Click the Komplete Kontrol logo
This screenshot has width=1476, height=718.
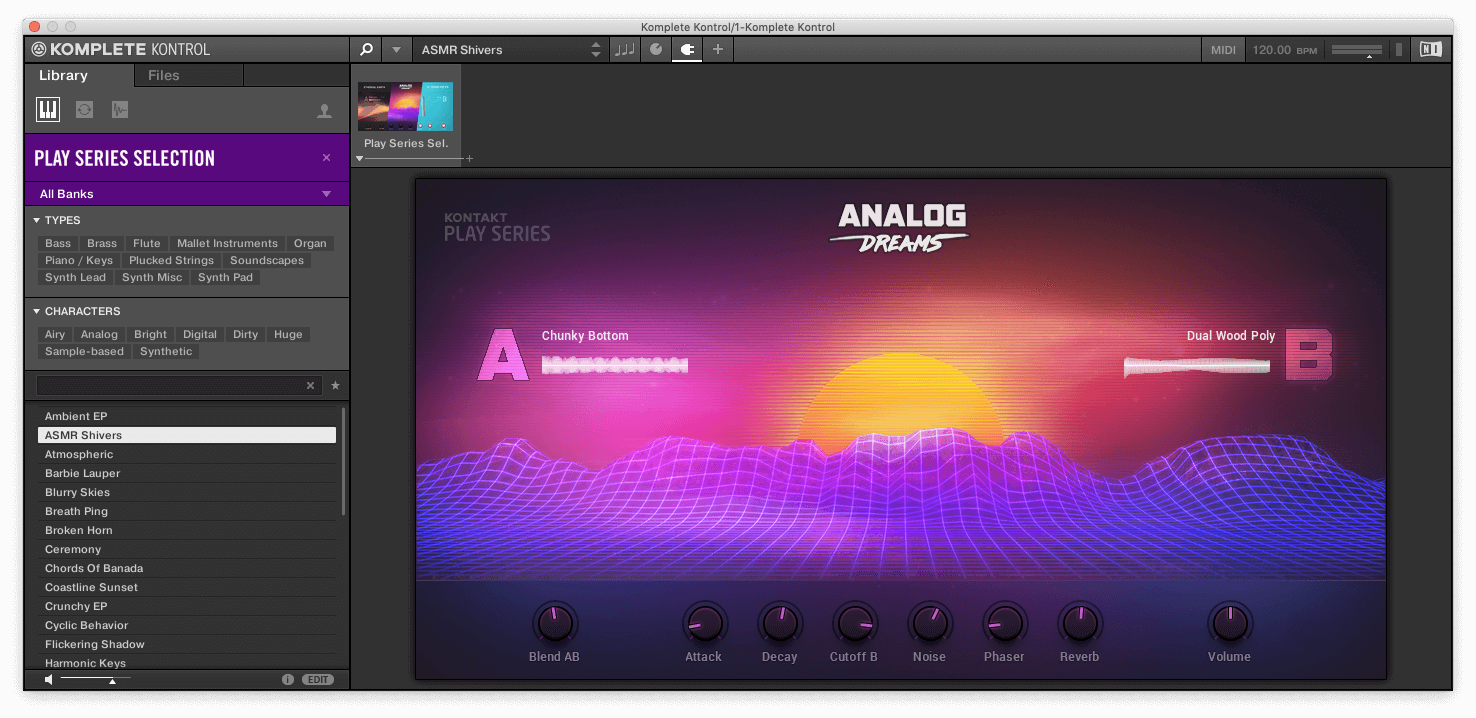[x=121, y=49]
